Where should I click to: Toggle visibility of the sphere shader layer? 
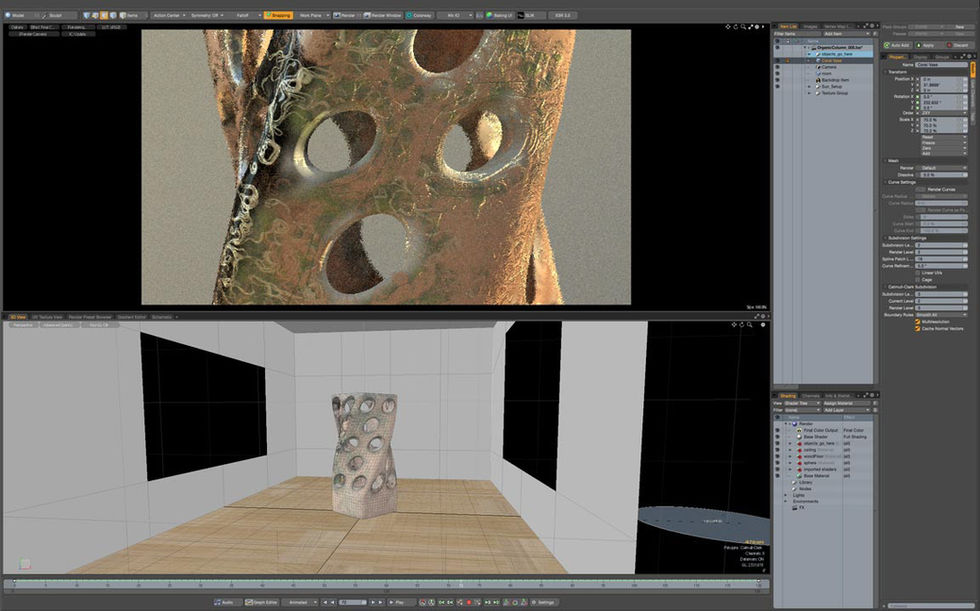click(778, 463)
